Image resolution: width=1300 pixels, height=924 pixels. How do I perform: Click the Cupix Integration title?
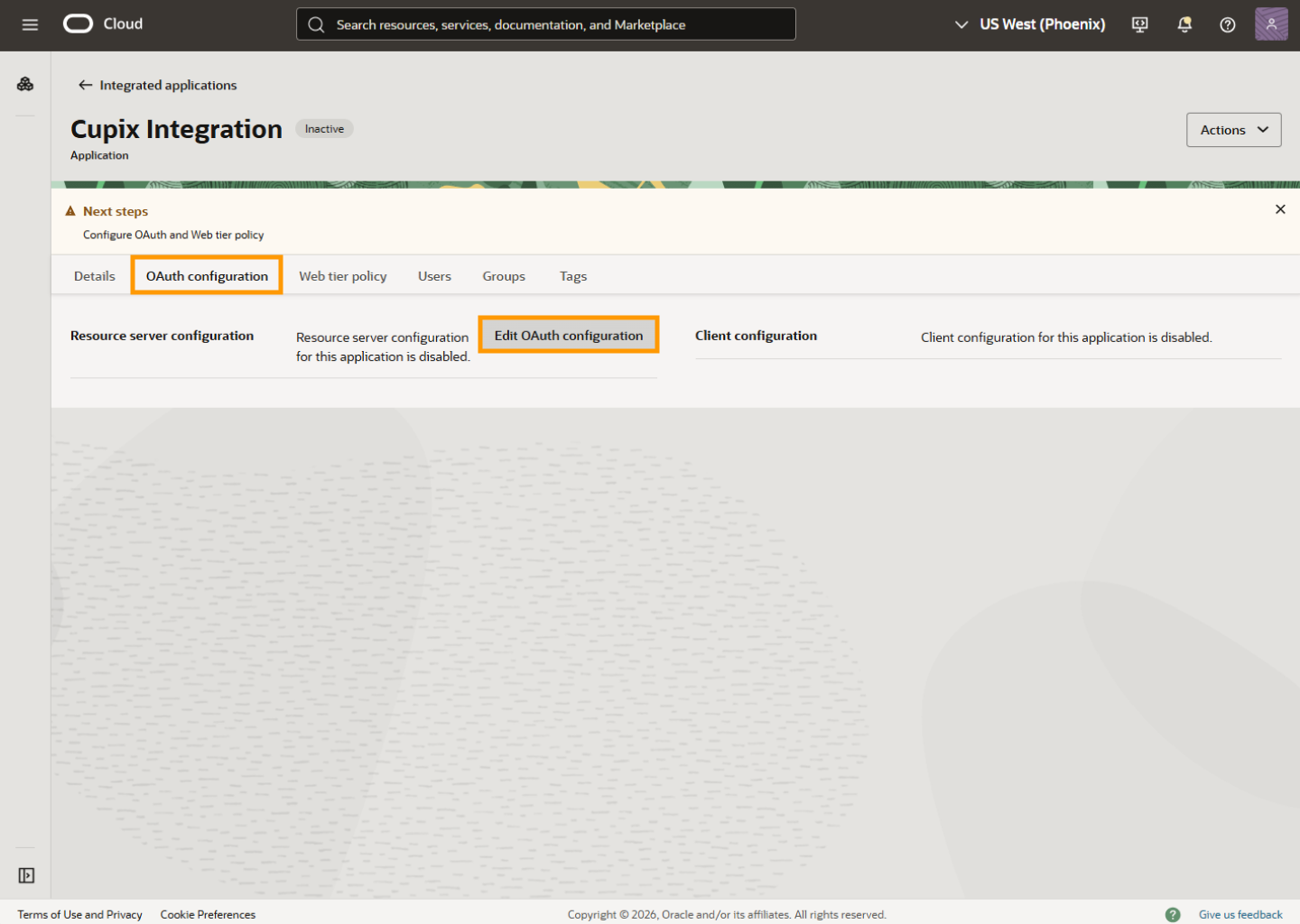(176, 129)
